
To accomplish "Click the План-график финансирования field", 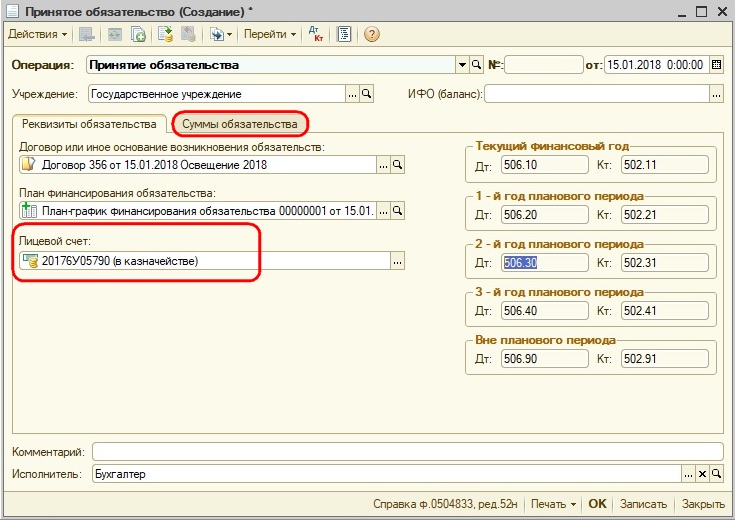I will (198, 211).
